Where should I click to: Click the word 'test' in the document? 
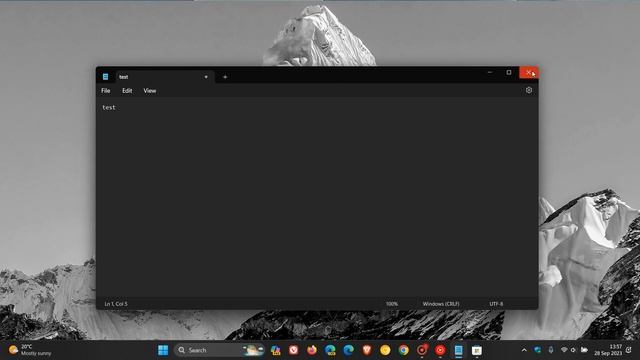click(x=109, y=107)
